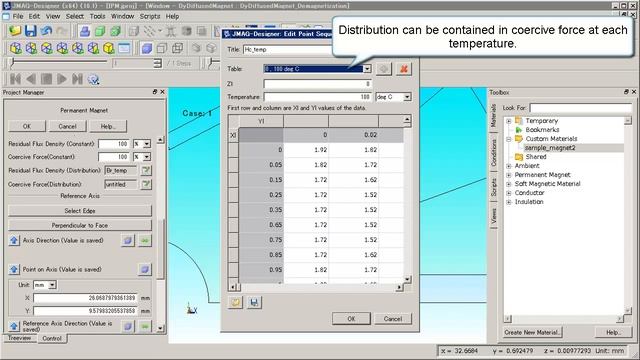Click Create New Material button

pyautogui.click(x=532, y=332)
